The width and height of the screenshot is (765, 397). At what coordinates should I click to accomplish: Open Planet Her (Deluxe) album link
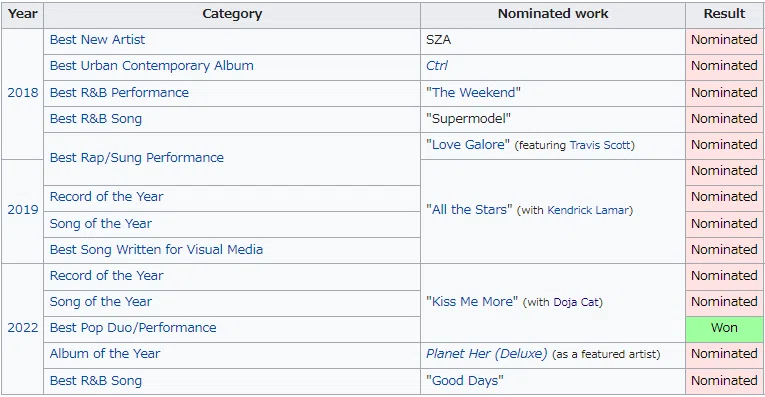[x=486, y=354]
